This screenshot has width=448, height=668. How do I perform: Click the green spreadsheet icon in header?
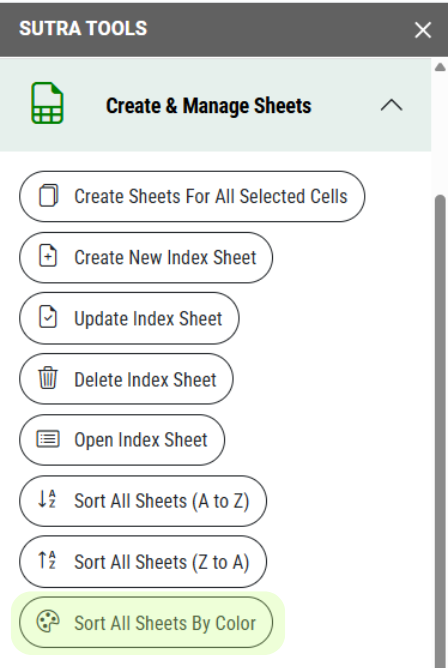[x=47, y=103]
